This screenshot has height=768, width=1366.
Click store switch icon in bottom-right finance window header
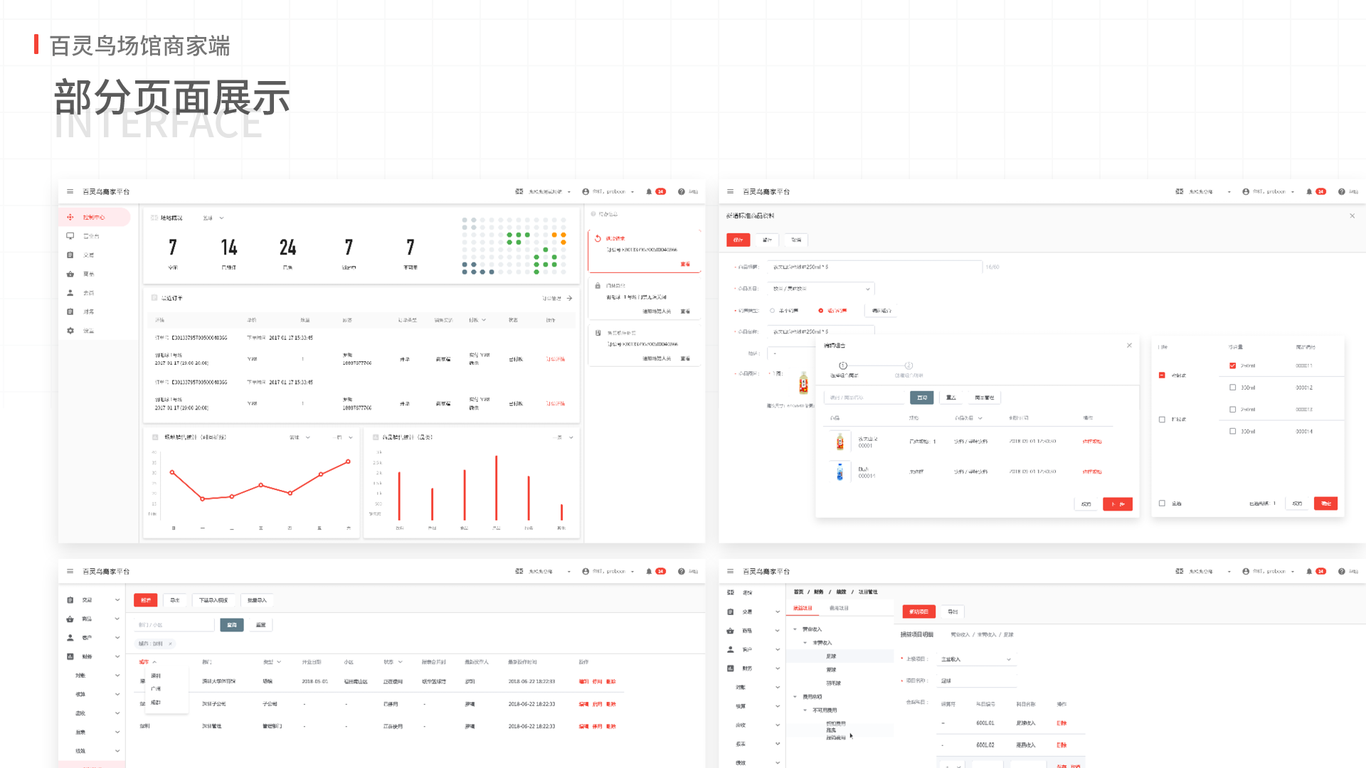tap(1180, 571)
